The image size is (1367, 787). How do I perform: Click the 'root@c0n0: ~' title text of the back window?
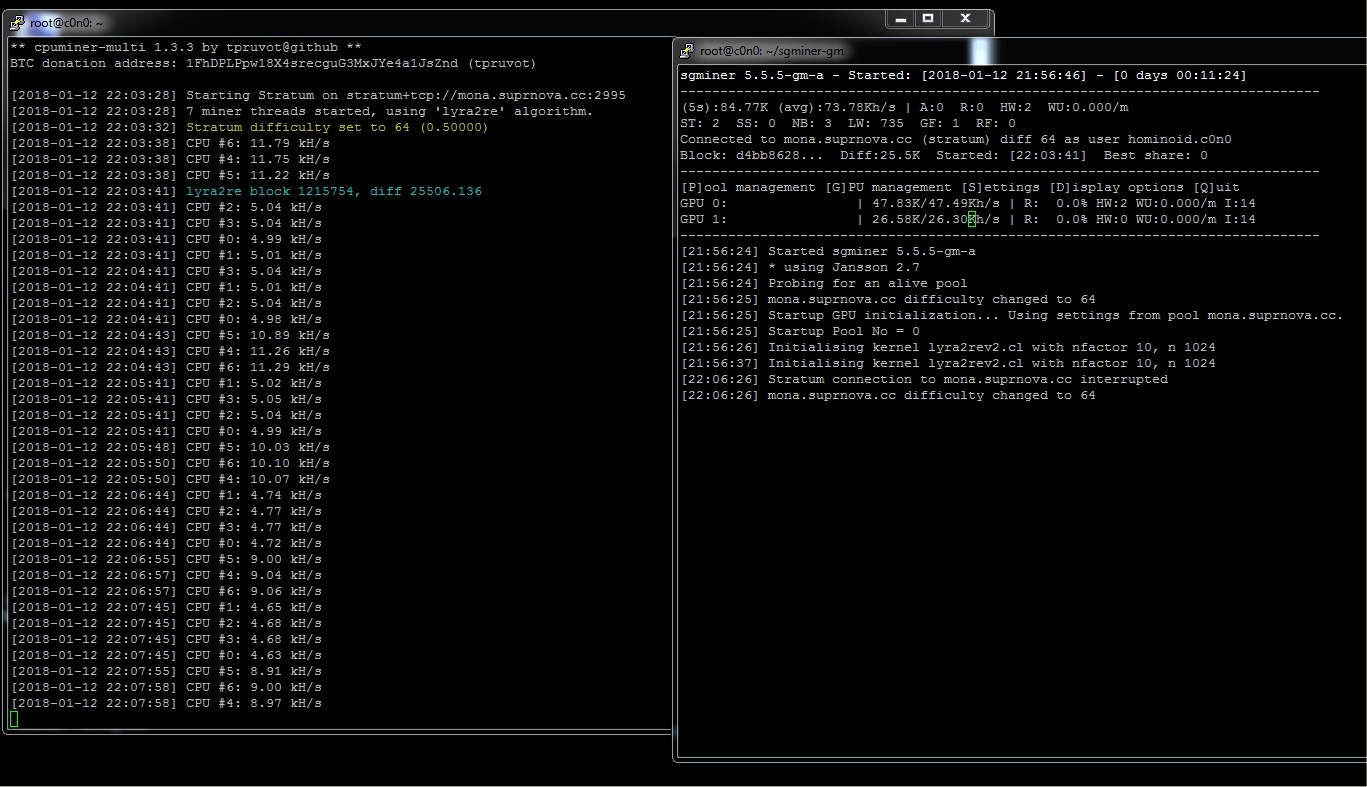(x=67, y=22)
